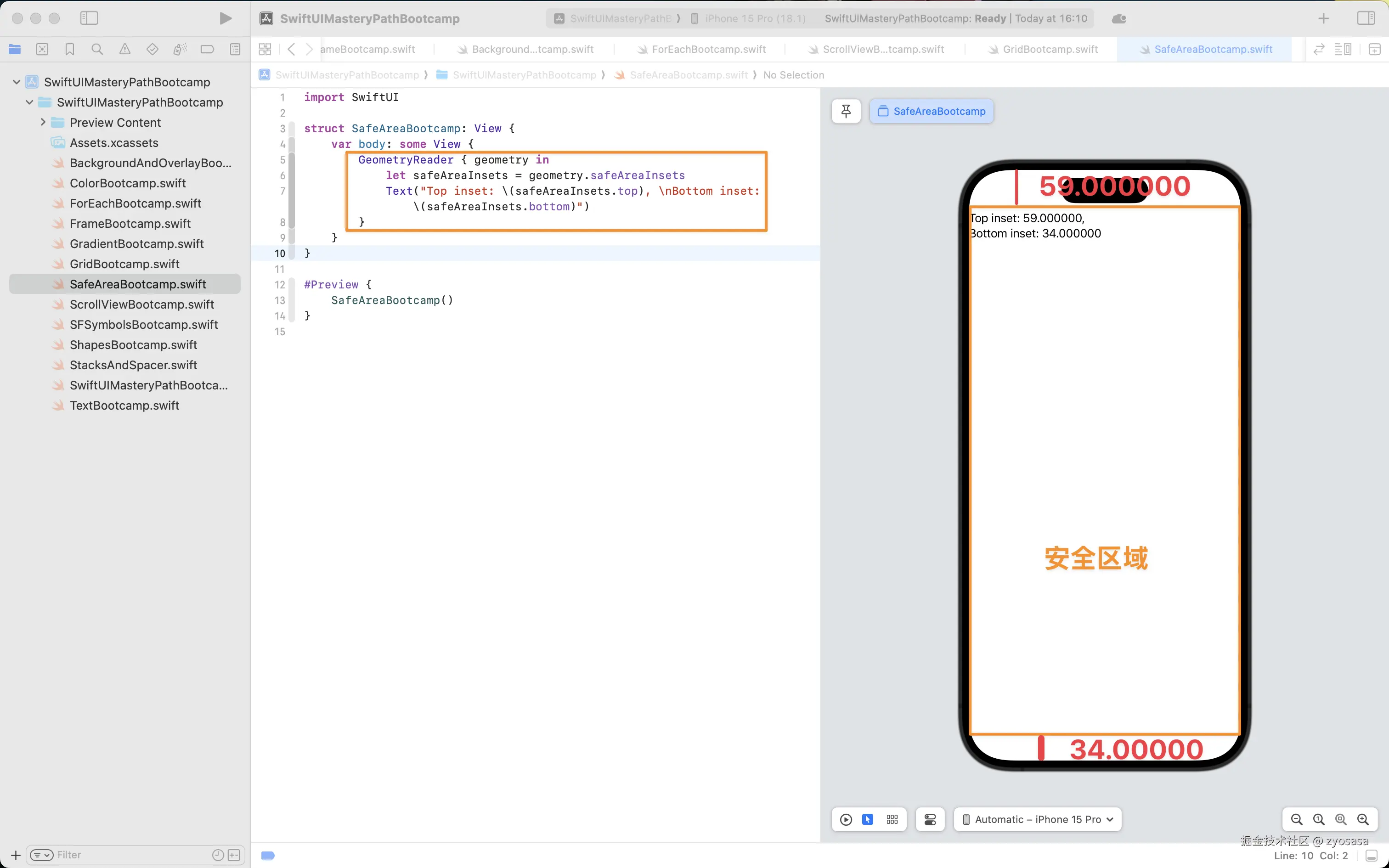Expand the Preview Content folder
1389x868 pixels.
[43, 122]
